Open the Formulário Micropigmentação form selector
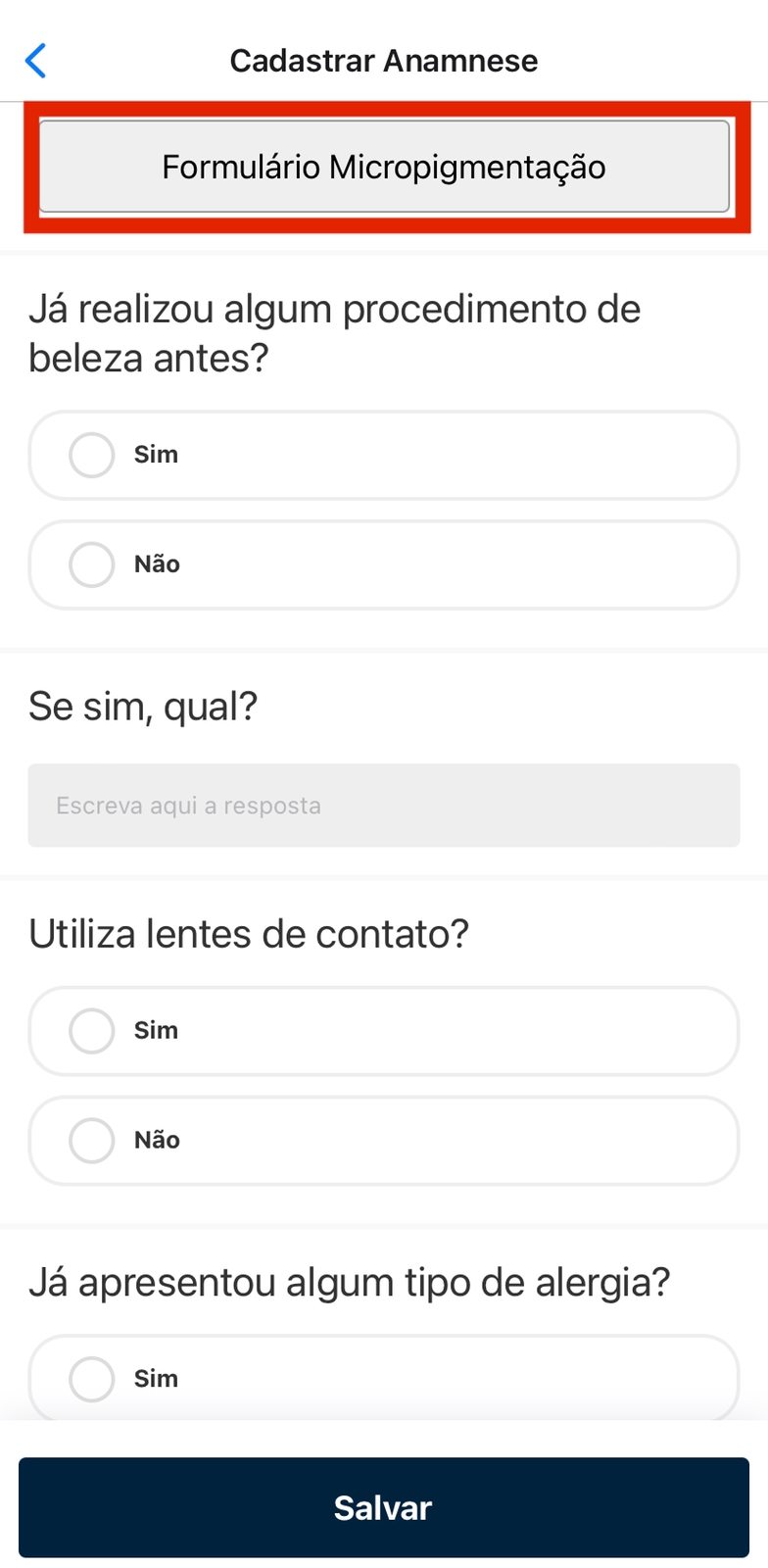 coord(384,167)
